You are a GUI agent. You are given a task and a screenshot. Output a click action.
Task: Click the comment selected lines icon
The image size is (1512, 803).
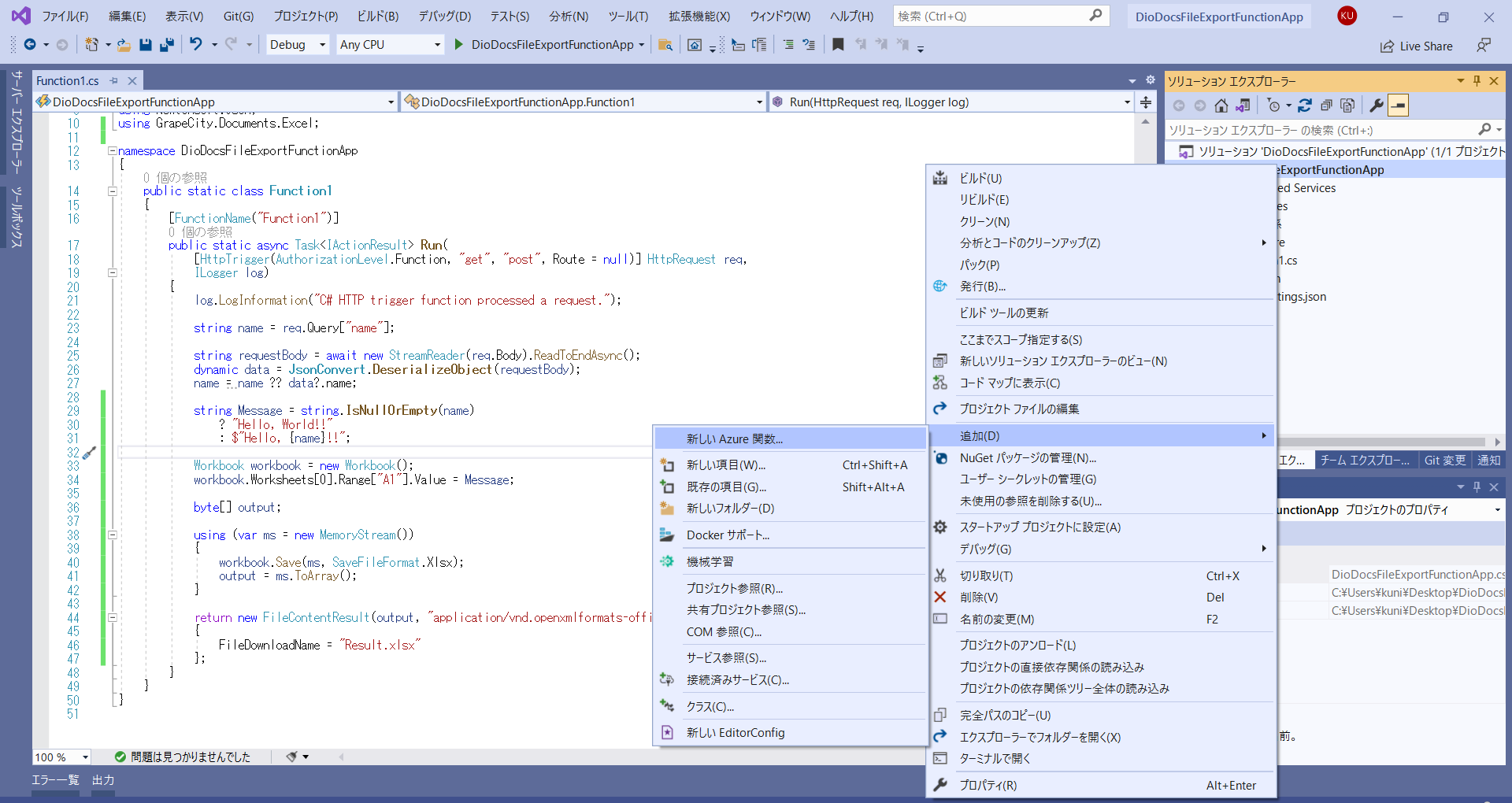[788, 45]
